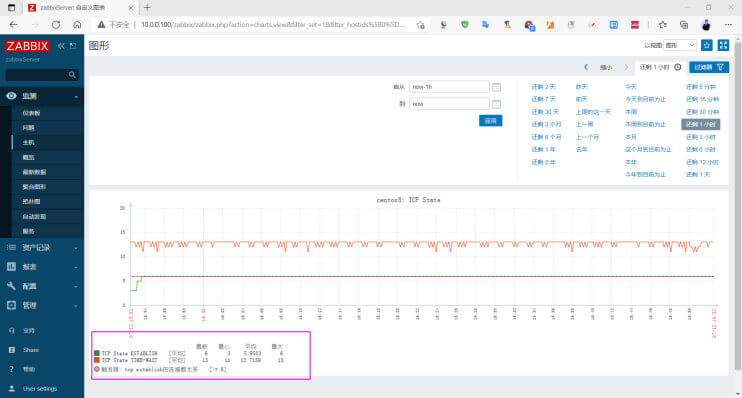Click the sidebar search magnifier icon
Screen dimensions: 742x398
[x=72, y=75]
